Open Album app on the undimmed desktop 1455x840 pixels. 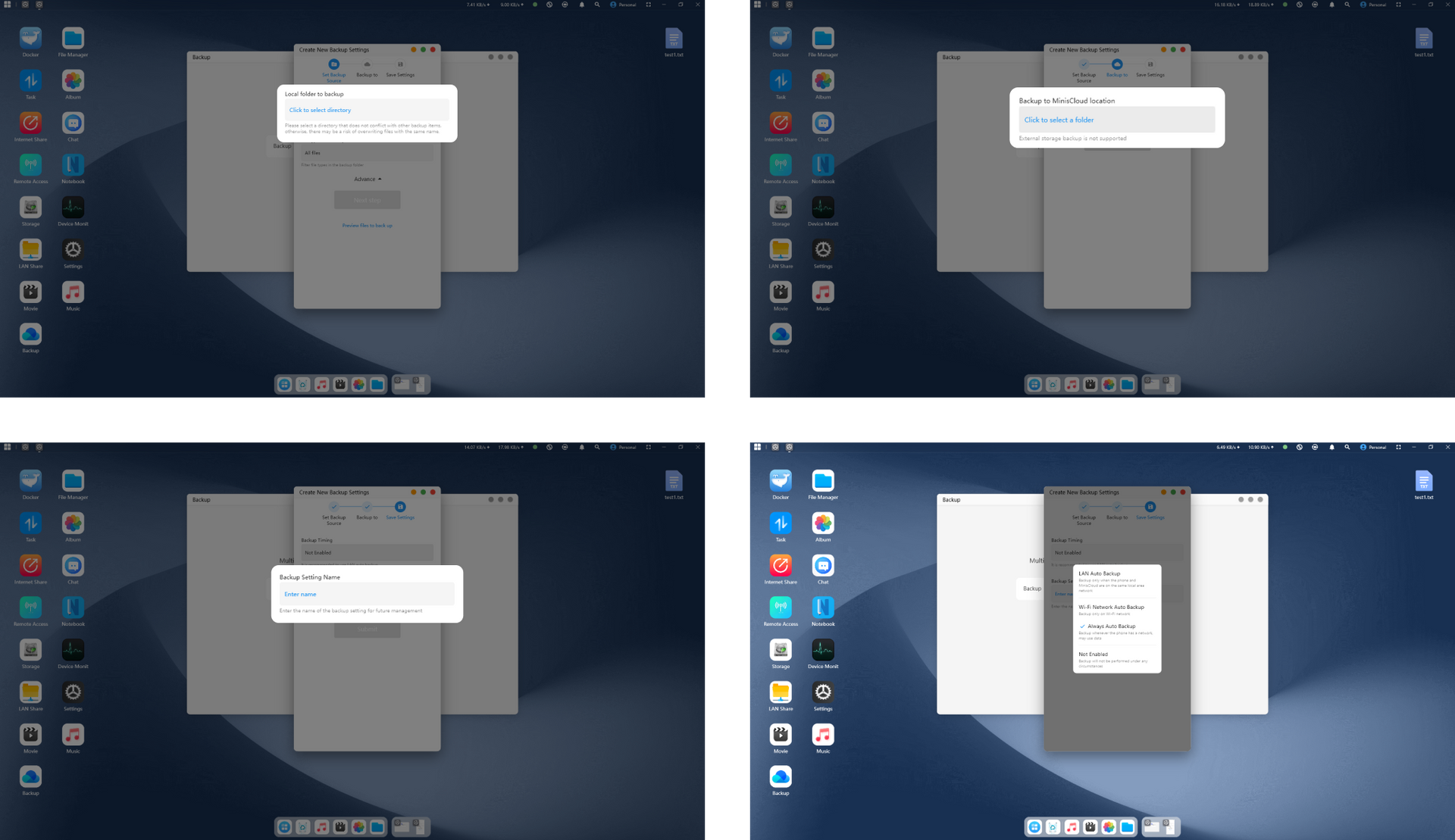coord(823,523)
